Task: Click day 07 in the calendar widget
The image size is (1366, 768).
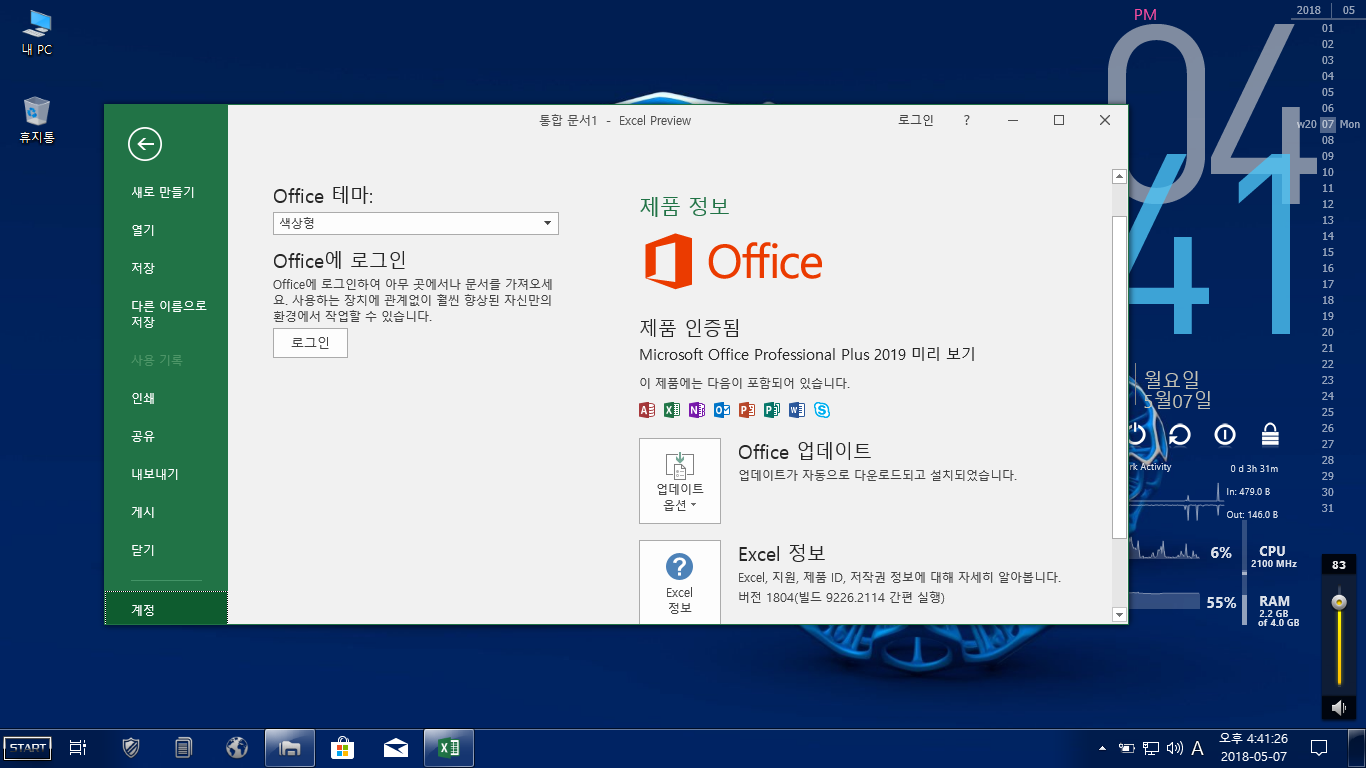Action: [1328, 124]
